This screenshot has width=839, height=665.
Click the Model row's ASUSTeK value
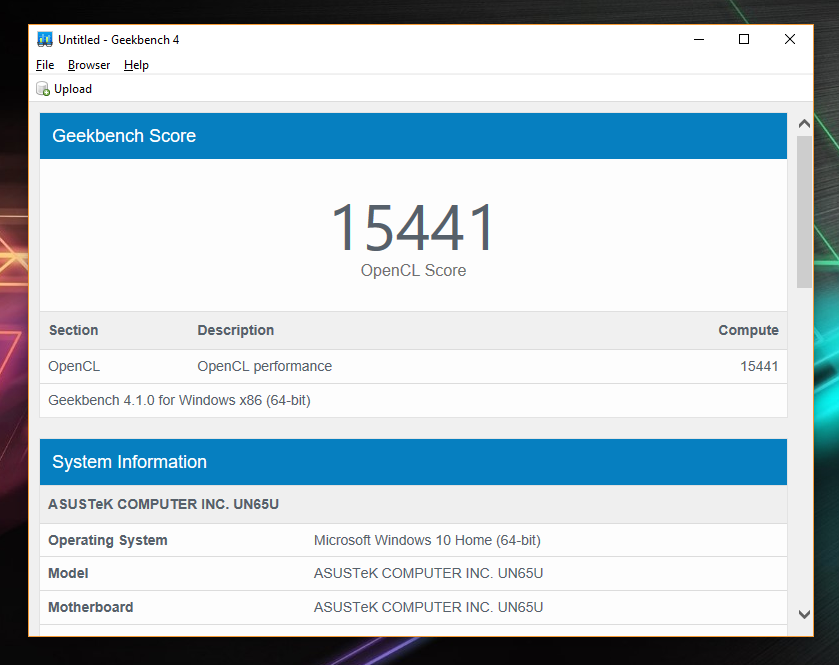(428, 574)
